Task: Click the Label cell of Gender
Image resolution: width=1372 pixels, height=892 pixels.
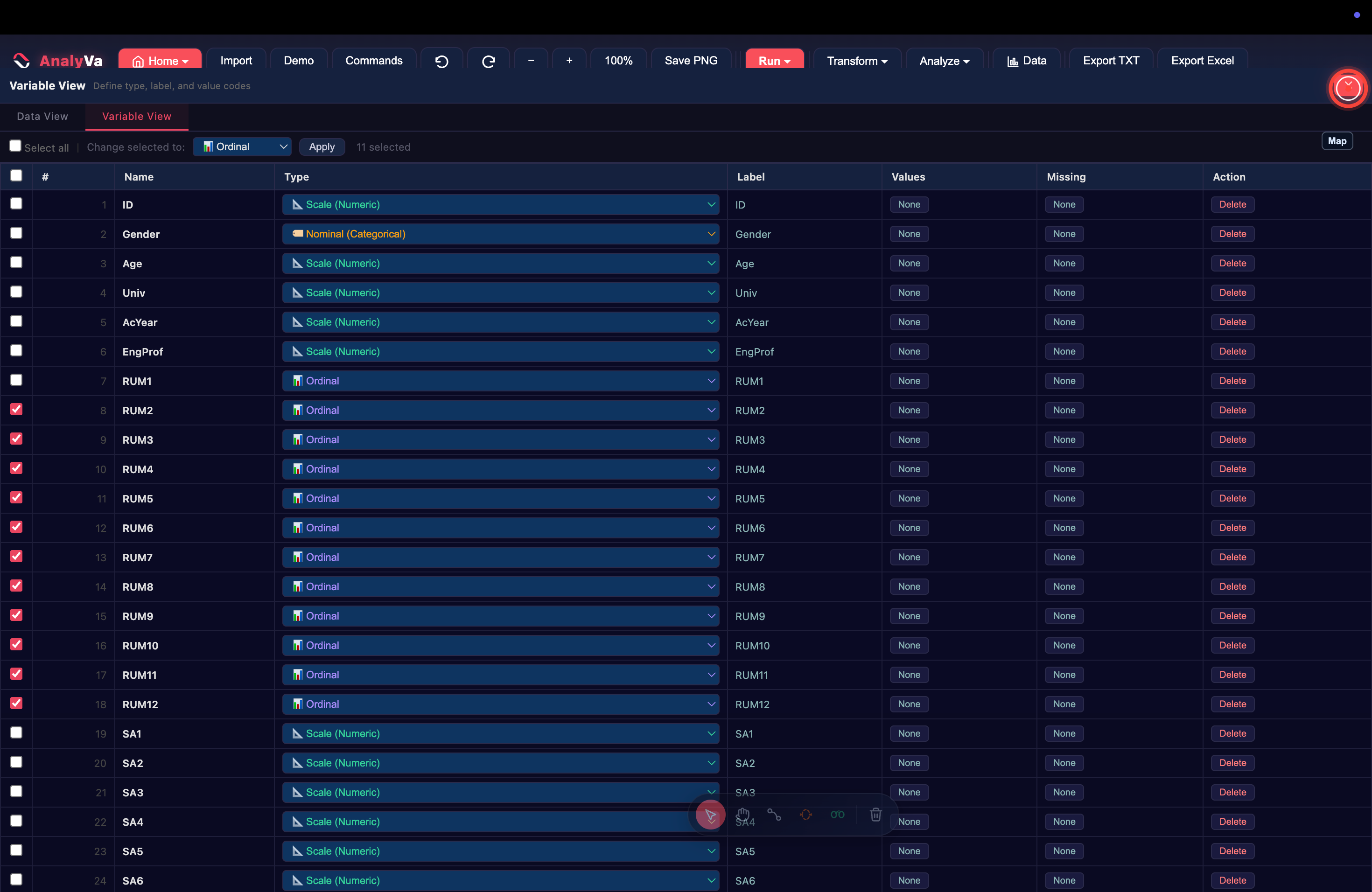Action: tap(804, 234)
